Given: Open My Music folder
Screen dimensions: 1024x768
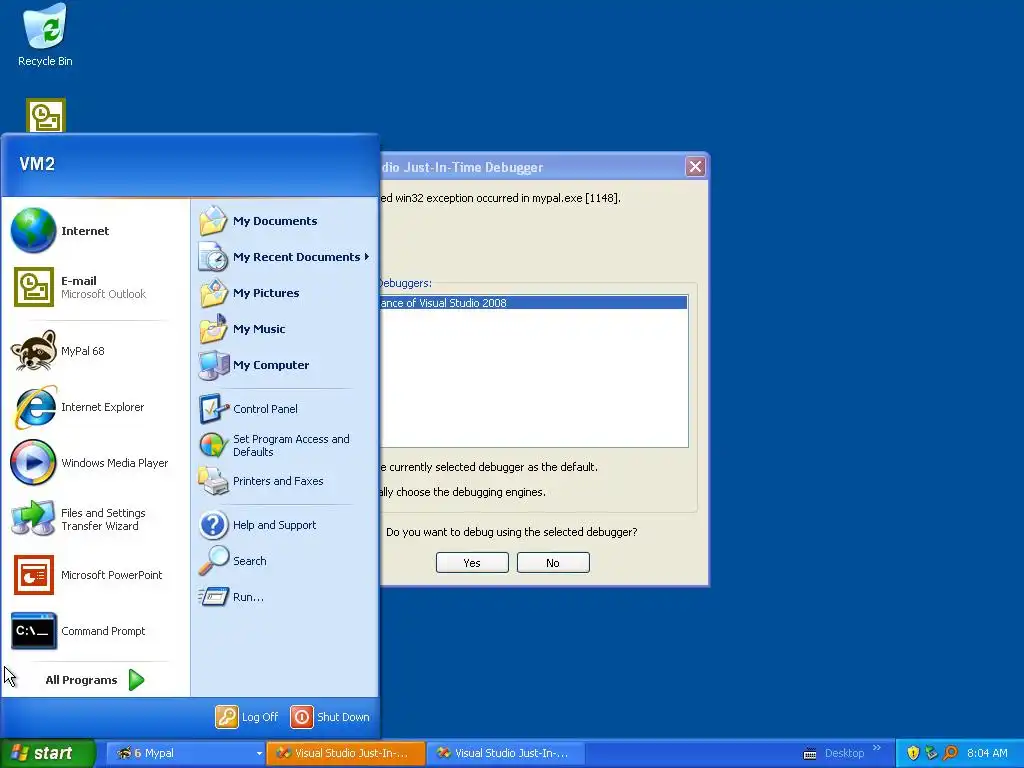Looking at the screenshot, I should coord(242,329).
